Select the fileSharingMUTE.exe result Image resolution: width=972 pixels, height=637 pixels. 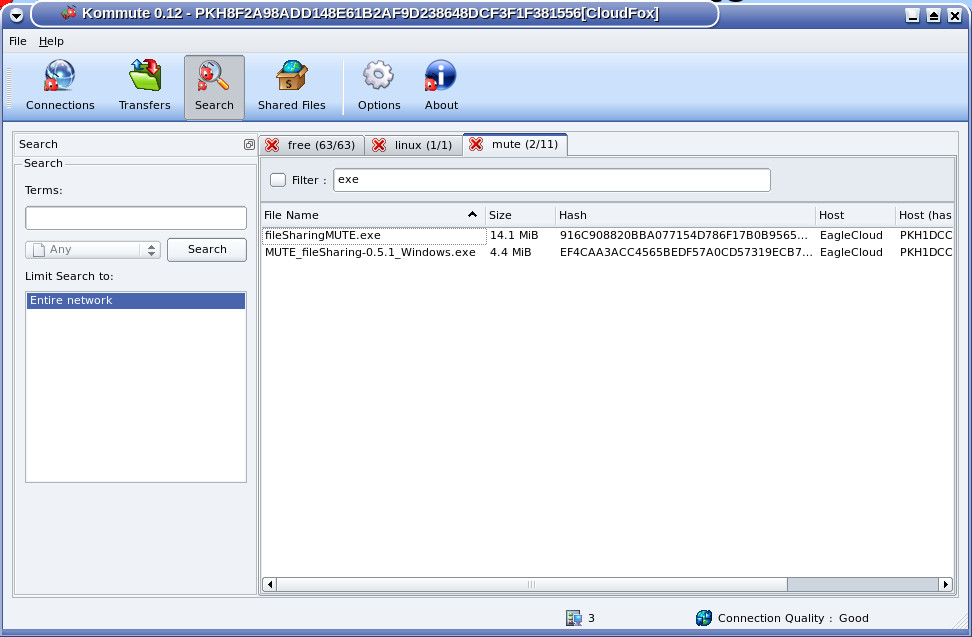(x=374, y=235)
